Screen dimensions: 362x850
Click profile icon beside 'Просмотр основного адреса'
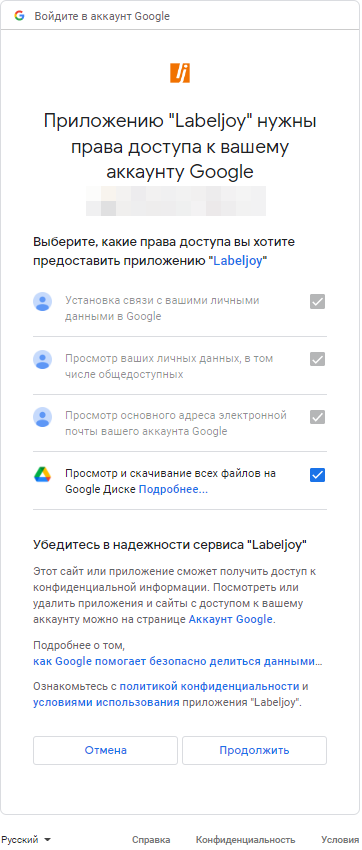point(42,416)
